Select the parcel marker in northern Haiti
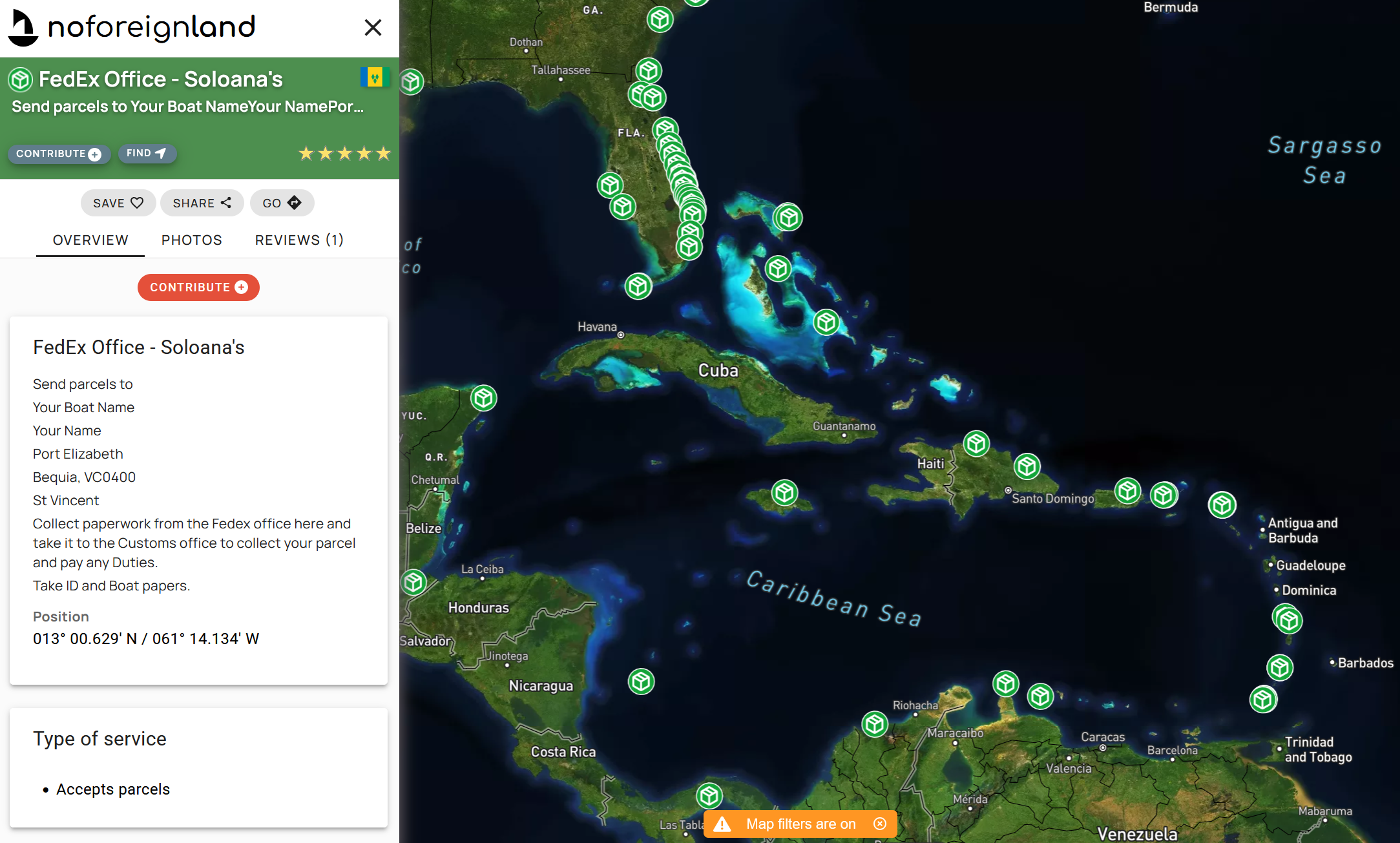The height and width of the screenshot is (843, 1400). pyautogui.click(x=977, y=444)
